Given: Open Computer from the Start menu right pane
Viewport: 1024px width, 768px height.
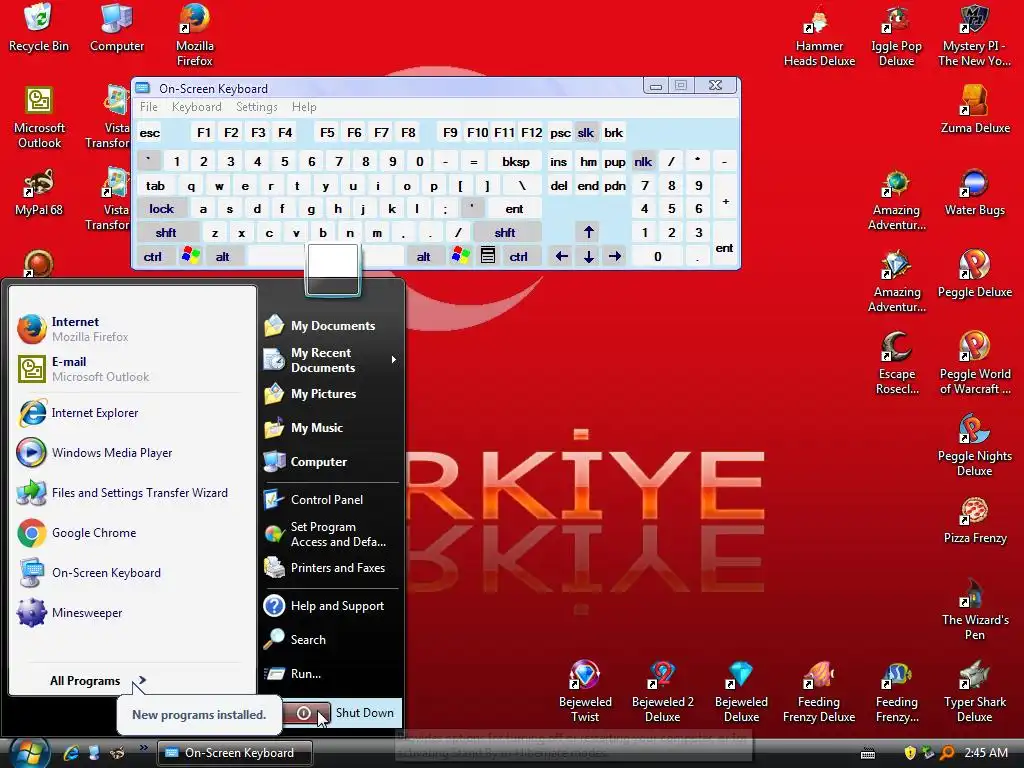Looking at the screenshot, I should 331,462.
